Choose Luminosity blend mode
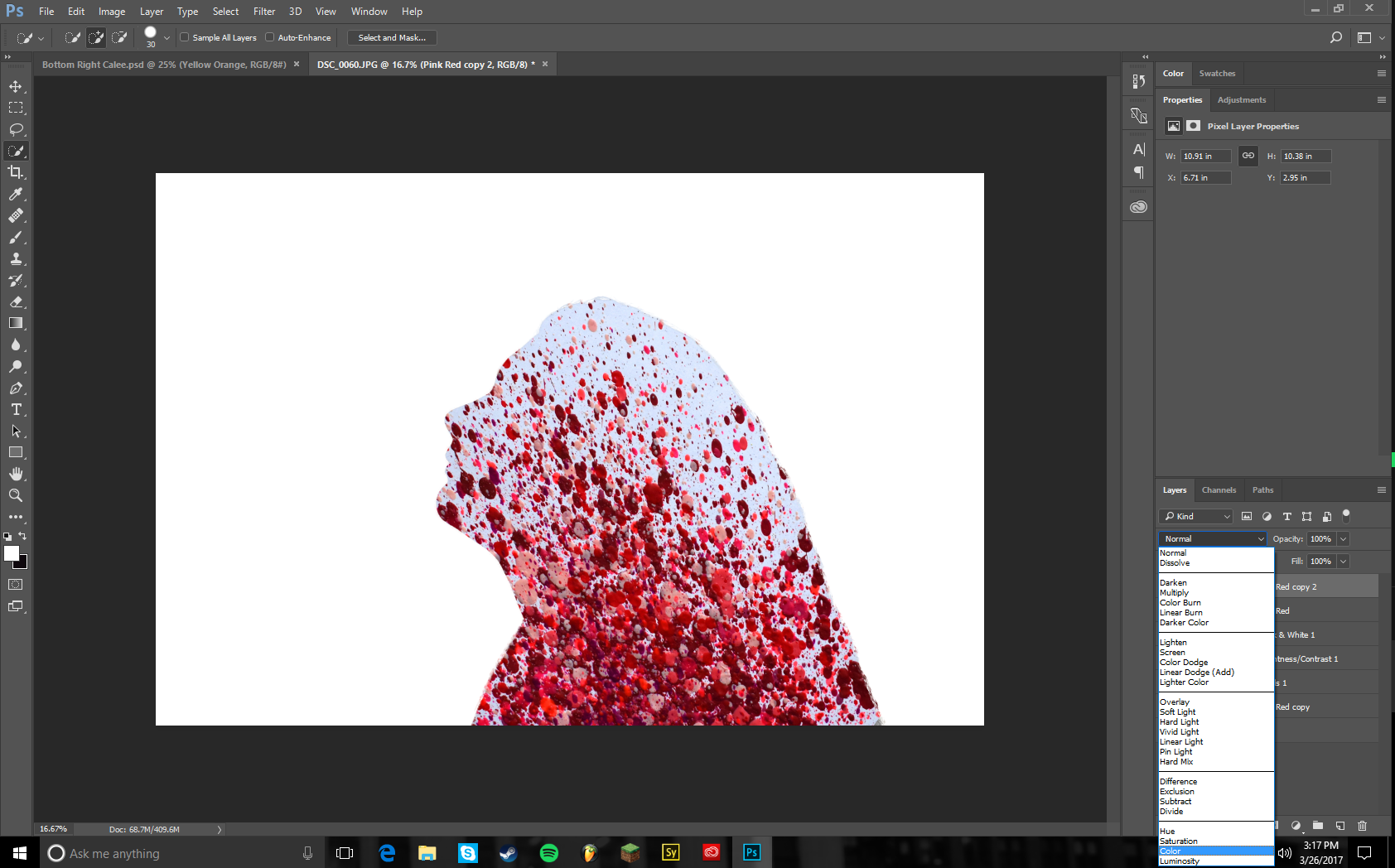 tap(1180, 861)
